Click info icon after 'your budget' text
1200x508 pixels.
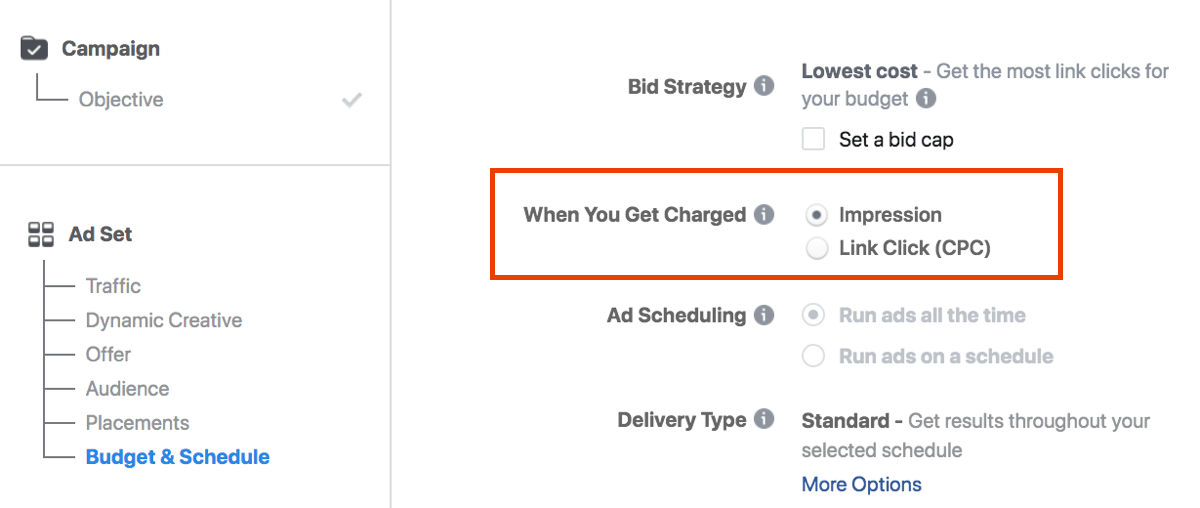tap(927, 99)
